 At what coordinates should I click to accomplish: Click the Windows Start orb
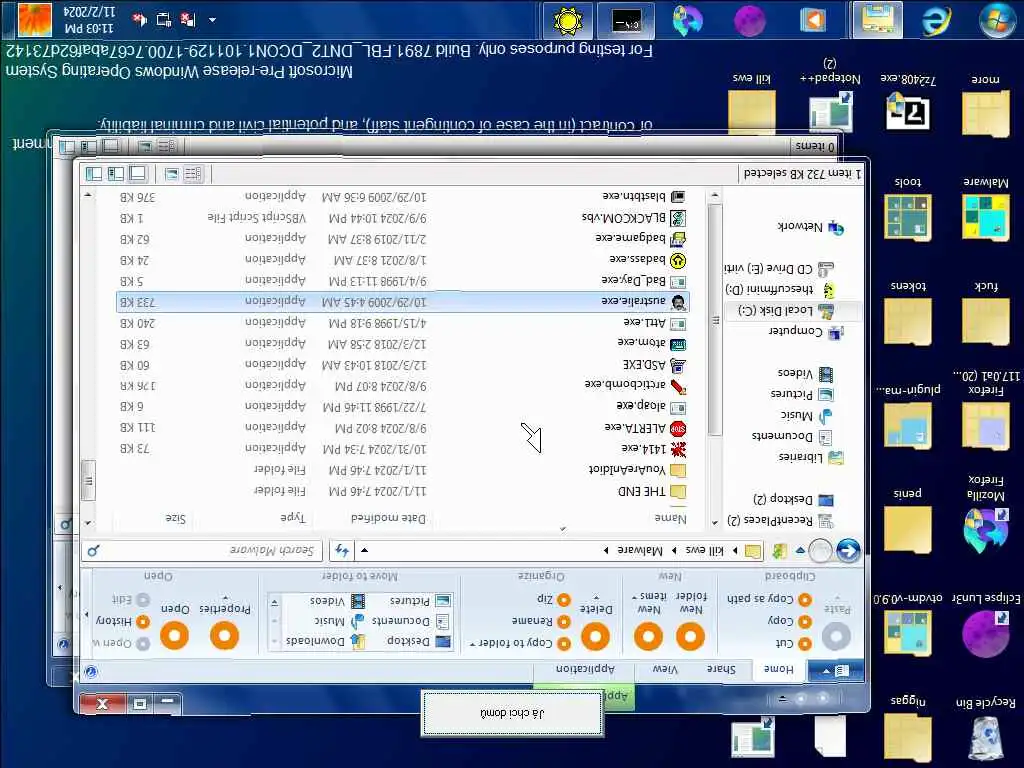997,20
